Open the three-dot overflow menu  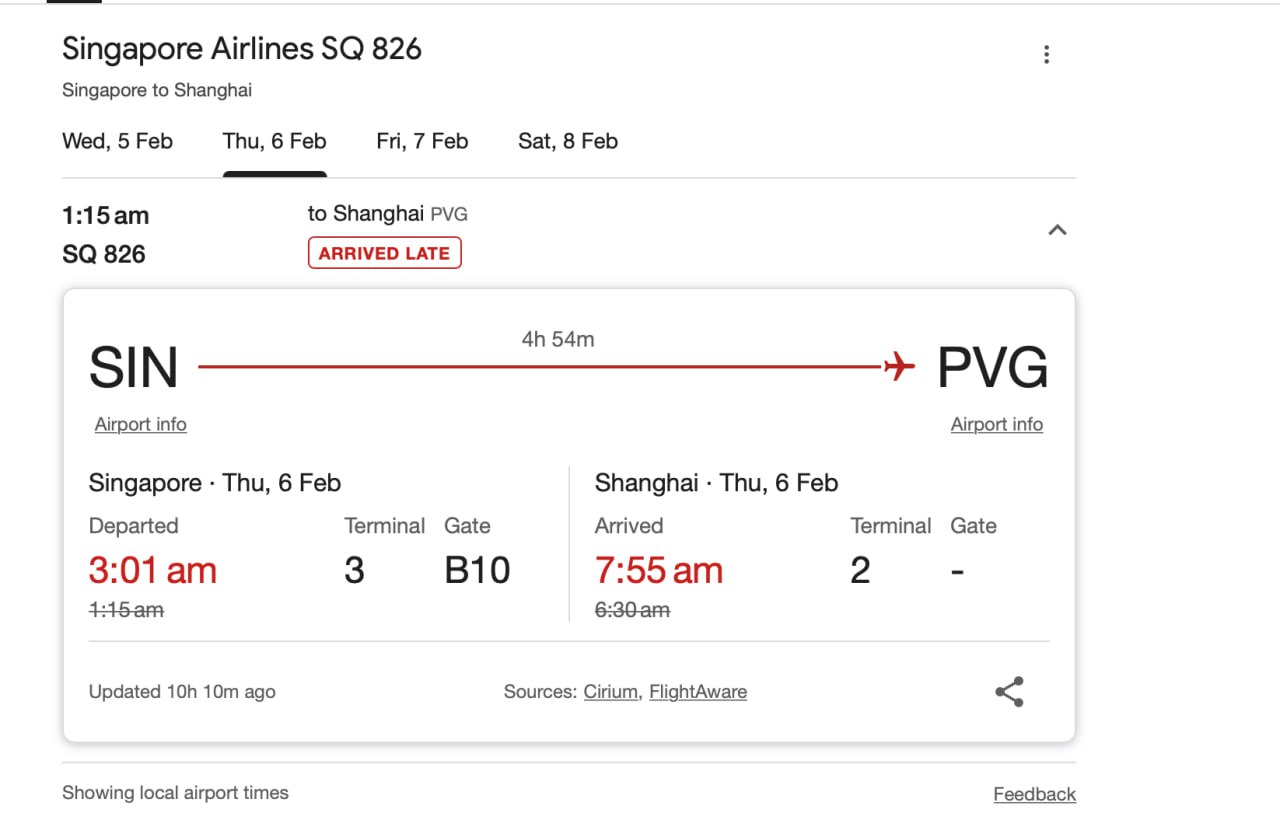[x=1046, y=54]
